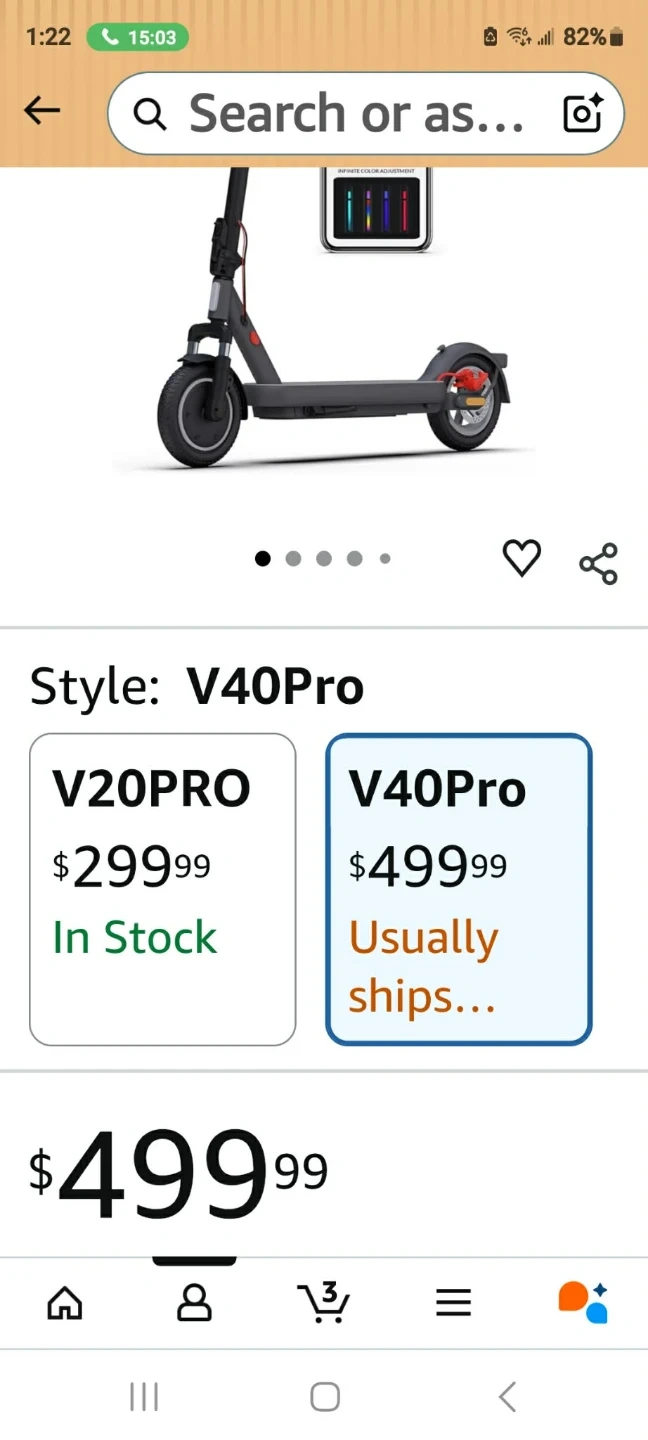Tap the back arrow icon

click(x=42, y=112)
